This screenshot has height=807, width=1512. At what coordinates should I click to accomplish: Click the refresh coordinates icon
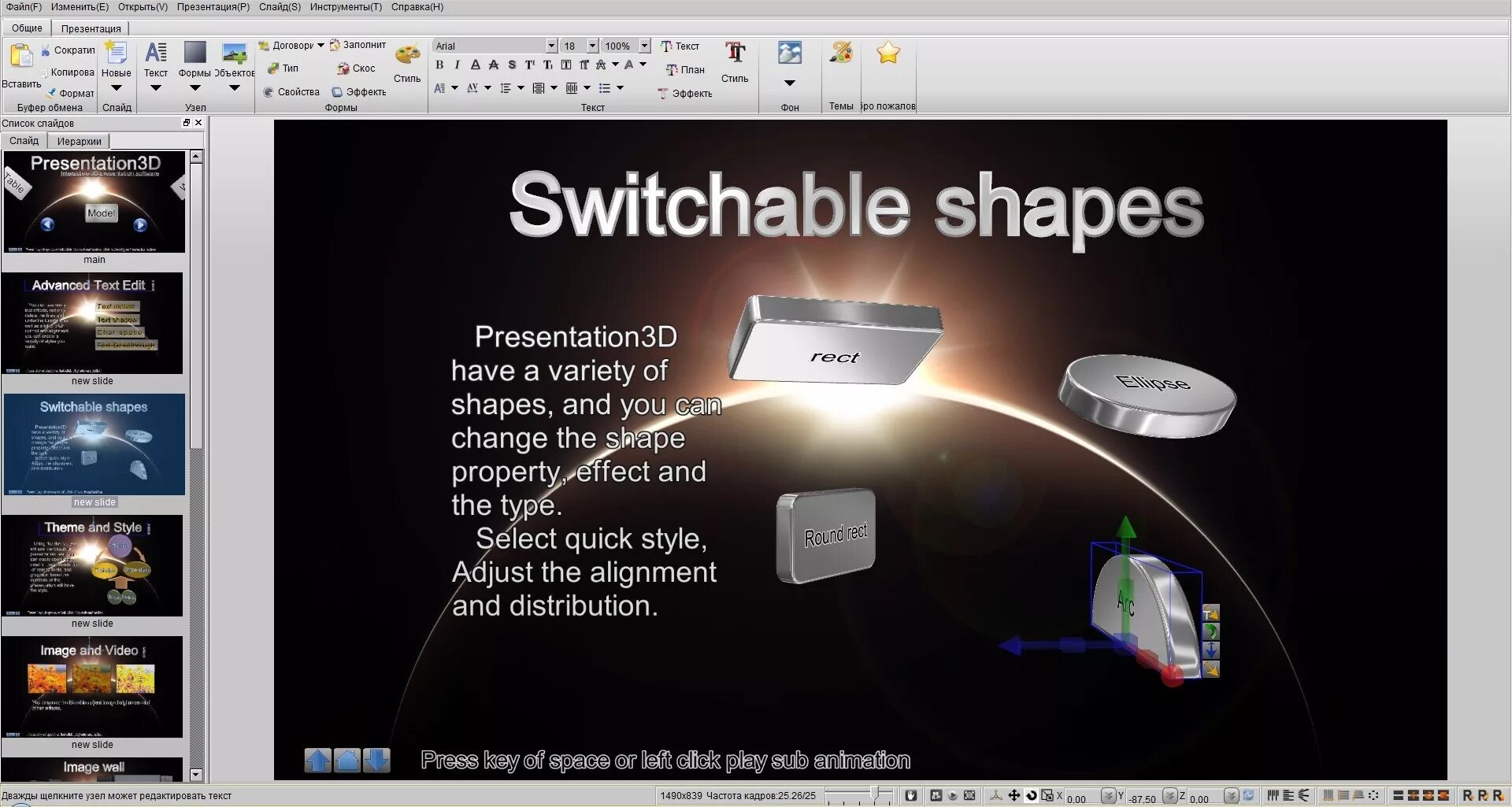pyautogui.click(x=1248, y=796)
